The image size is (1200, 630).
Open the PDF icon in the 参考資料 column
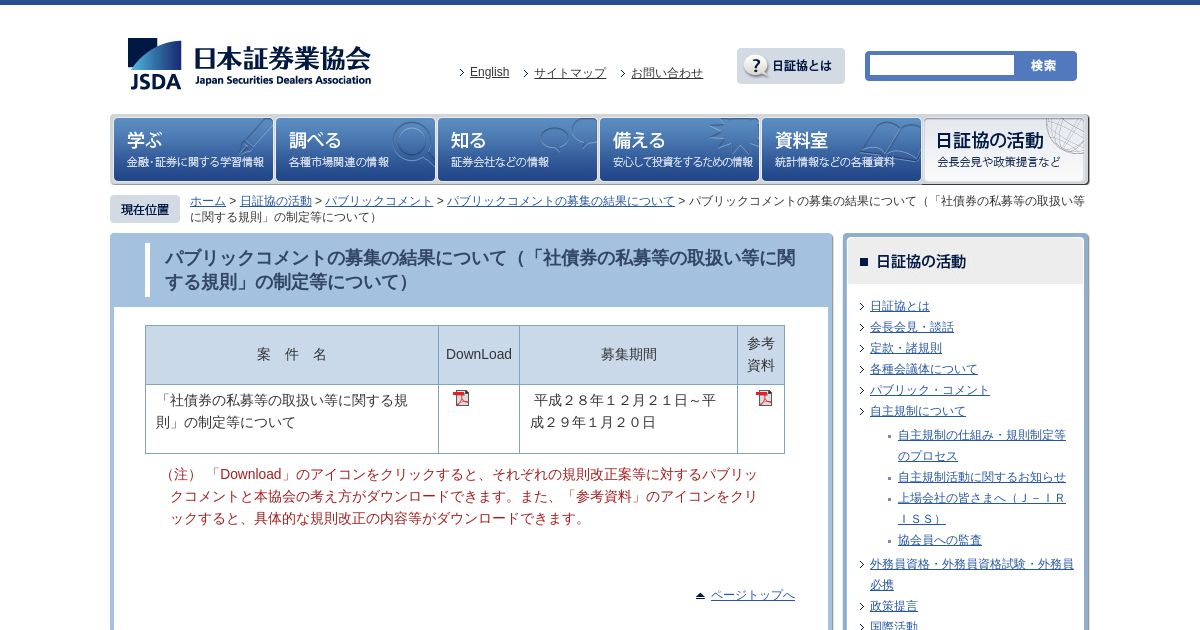764,398
